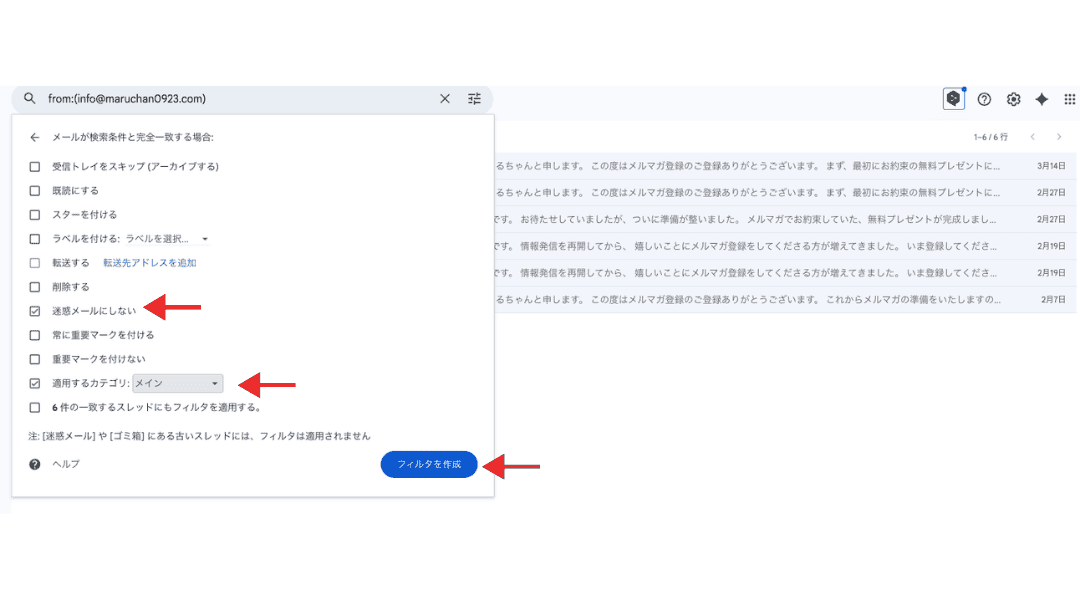Open the 転送先アドレスを追加 link
Viewport: 1080px width, 600px height.
149,263
